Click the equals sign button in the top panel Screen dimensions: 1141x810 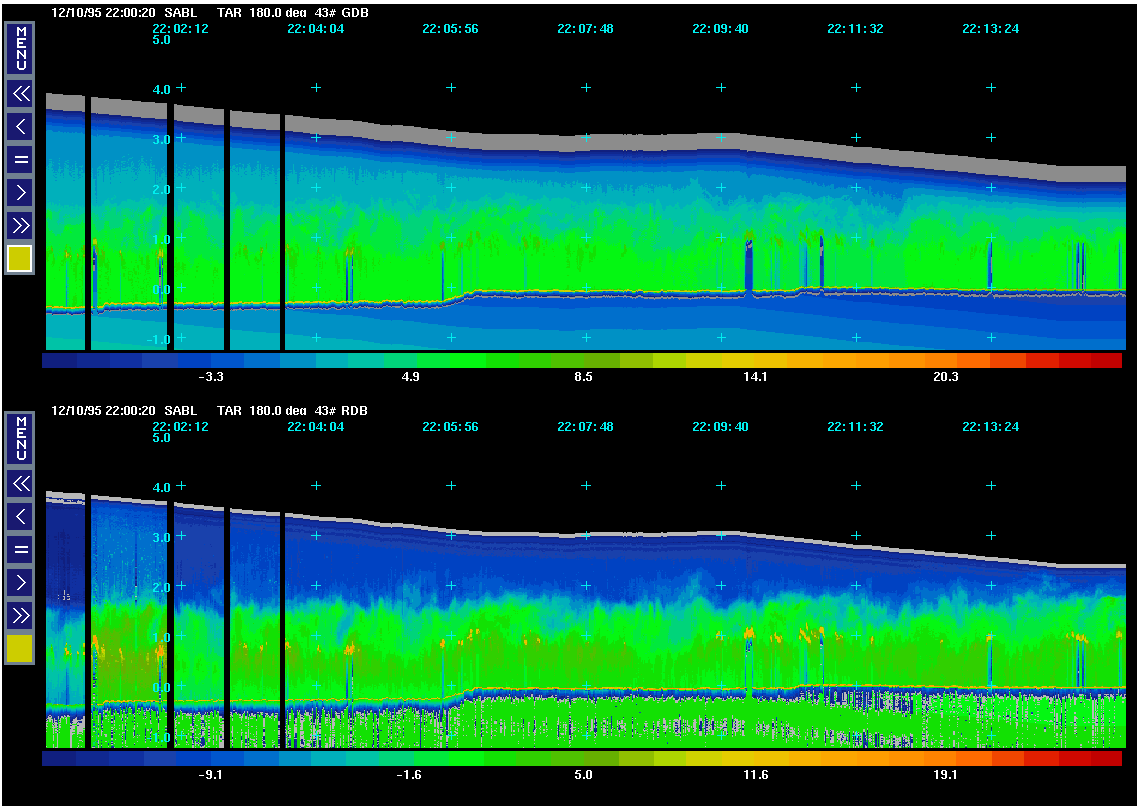[20, 159]
